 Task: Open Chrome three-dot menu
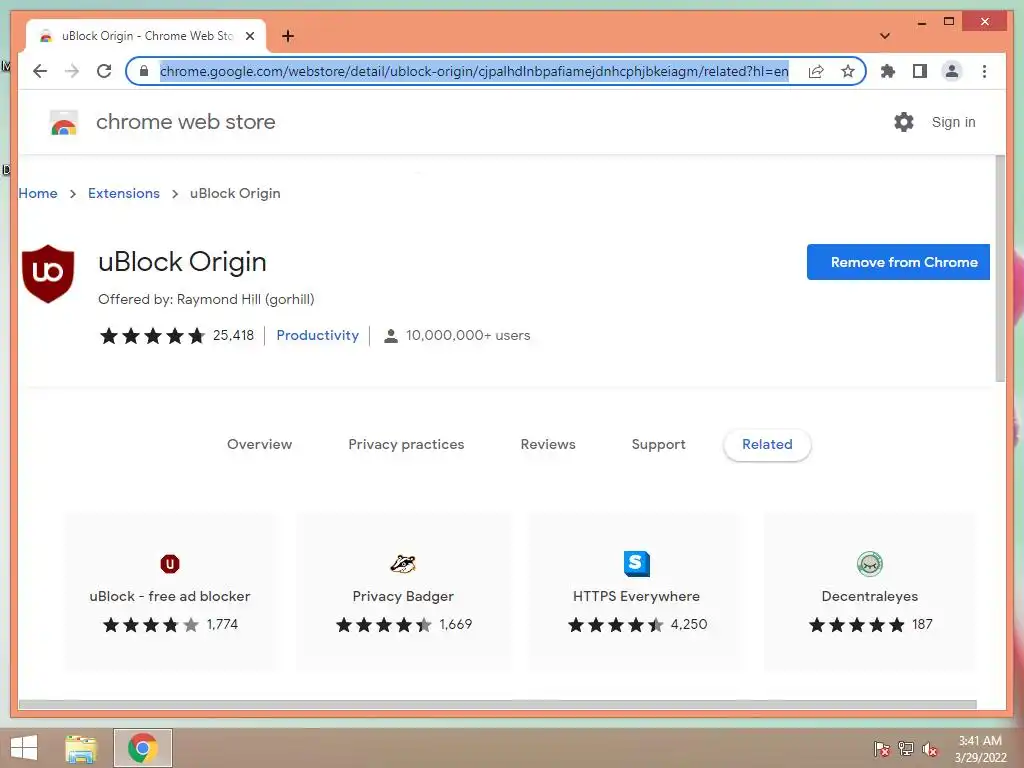(x=984, y=71)
